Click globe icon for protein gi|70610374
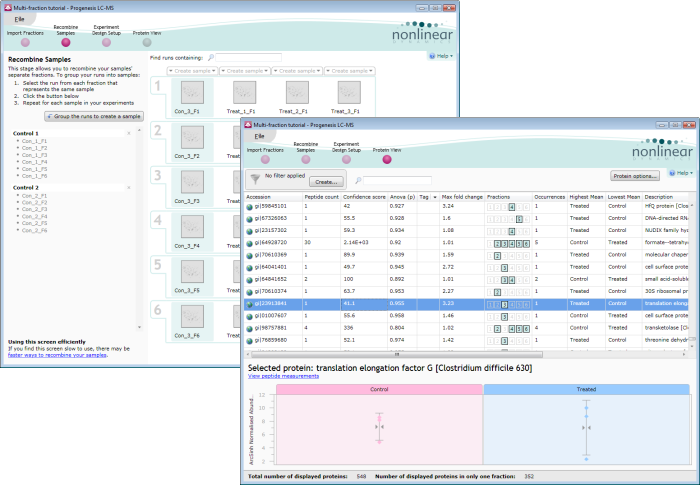The image size is (700, 485). (250, 292)
